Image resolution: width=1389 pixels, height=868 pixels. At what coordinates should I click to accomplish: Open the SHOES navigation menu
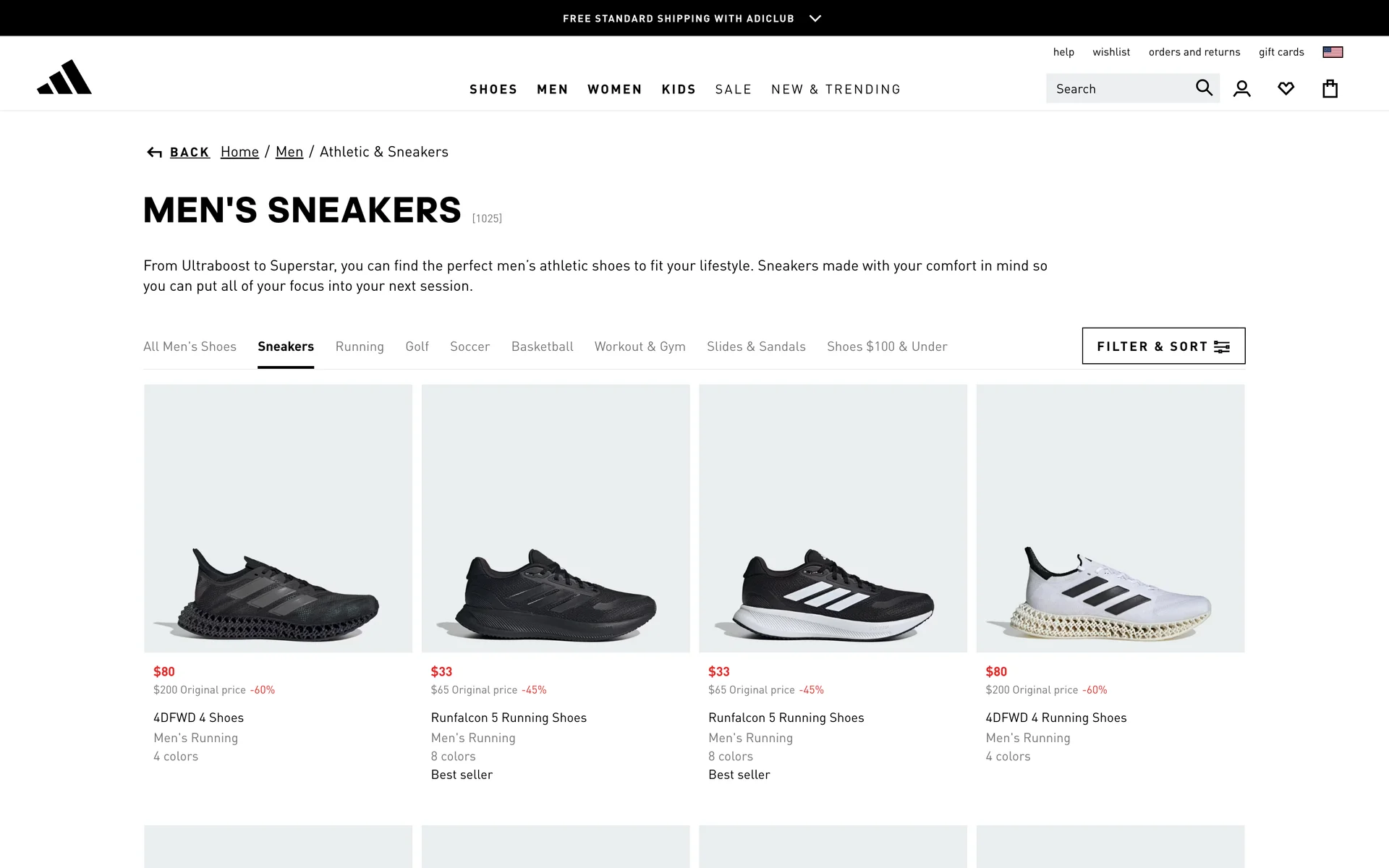(x=493, y=89)
